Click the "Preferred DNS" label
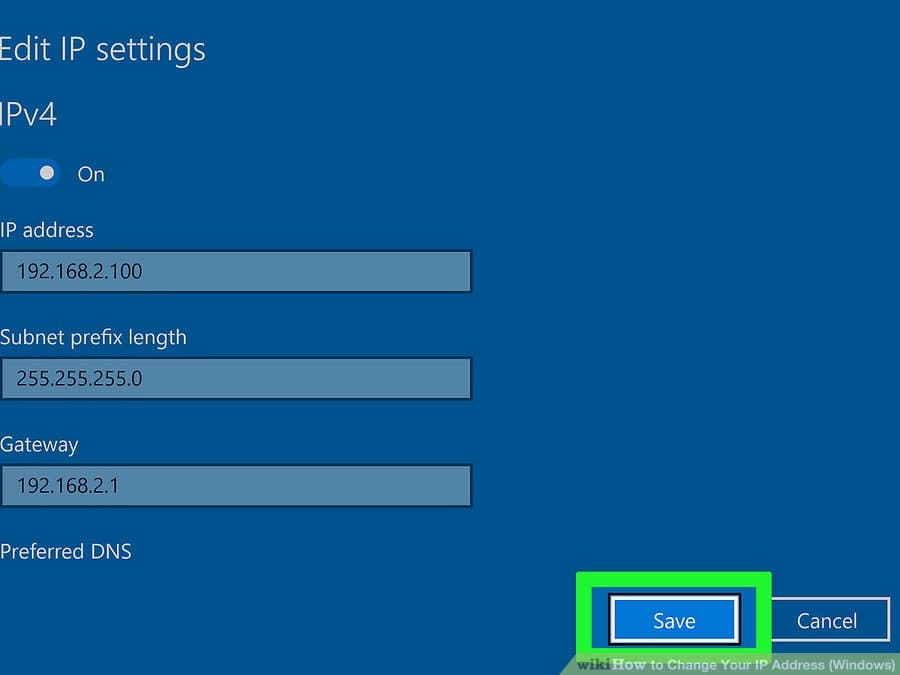The image size is (900, 675). [x=66, y=551]
